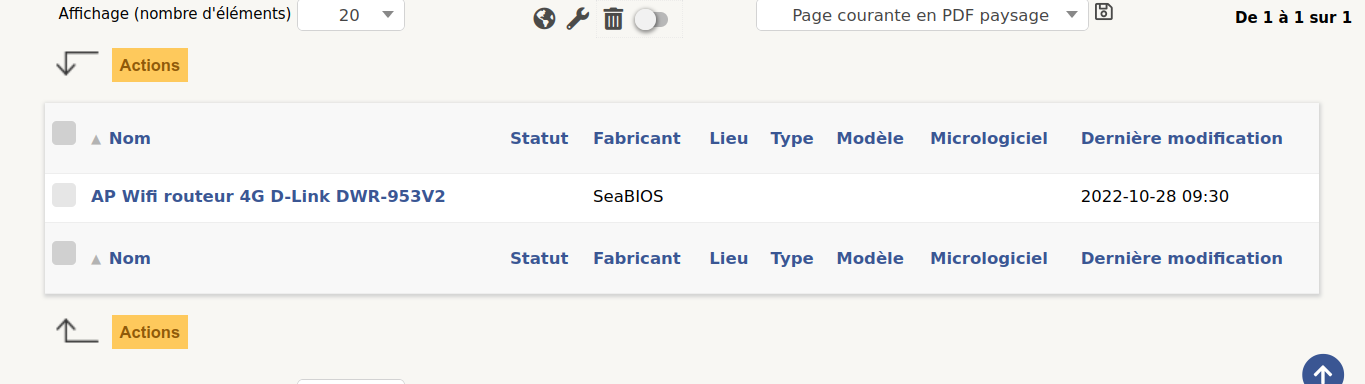Open AP Wifi routeur 4G D-Link DWR-953V2
The width and height of the screenshot is (1365, 384).
click(x=268, y=196)
